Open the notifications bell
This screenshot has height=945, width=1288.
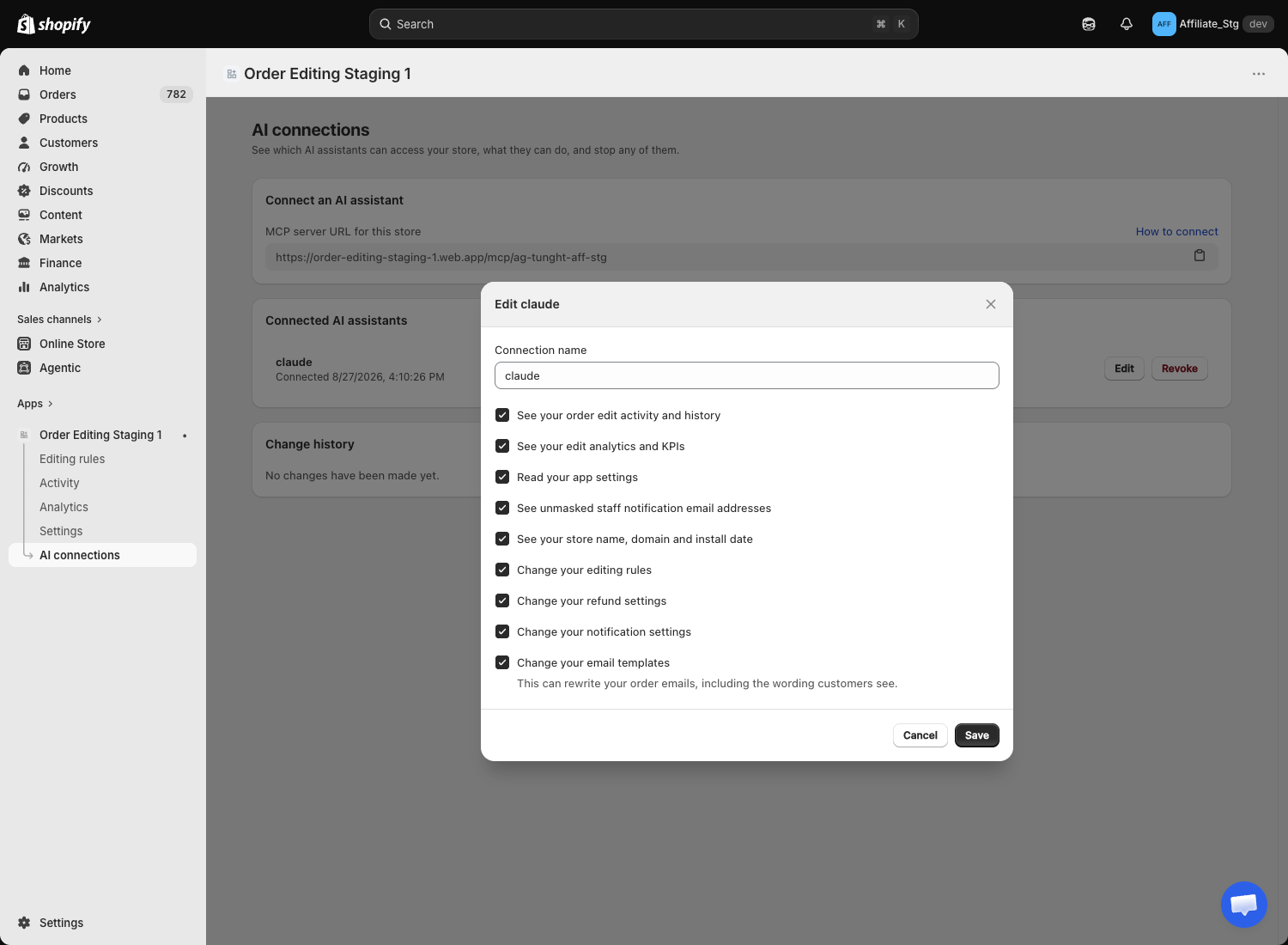(1127, 24)
